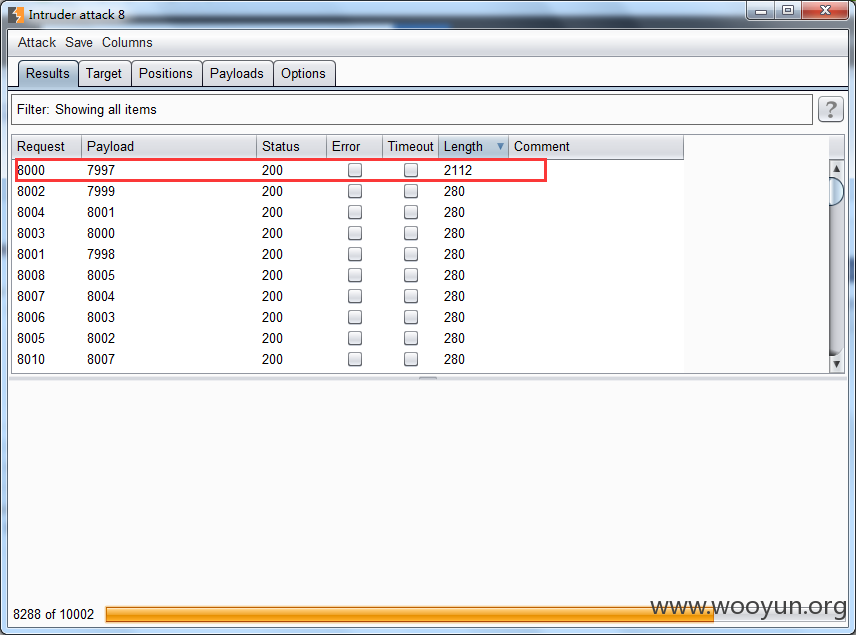The width and height of the screenshot is (856, 635).
Task: Toggle Error checkbox for request 8002
Action: point(355,191)
